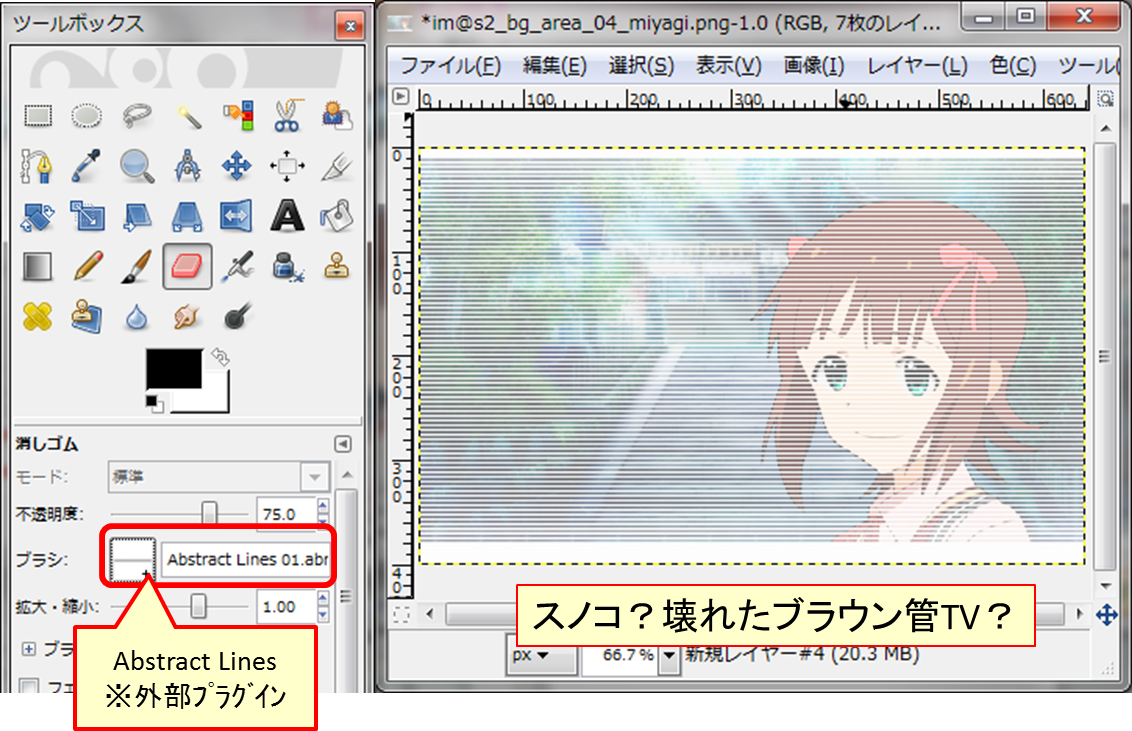Viewport: 1132px width, 731px height.
Task: Open the brush preview thumbnail picker
Action: click(x=132, y=560)
